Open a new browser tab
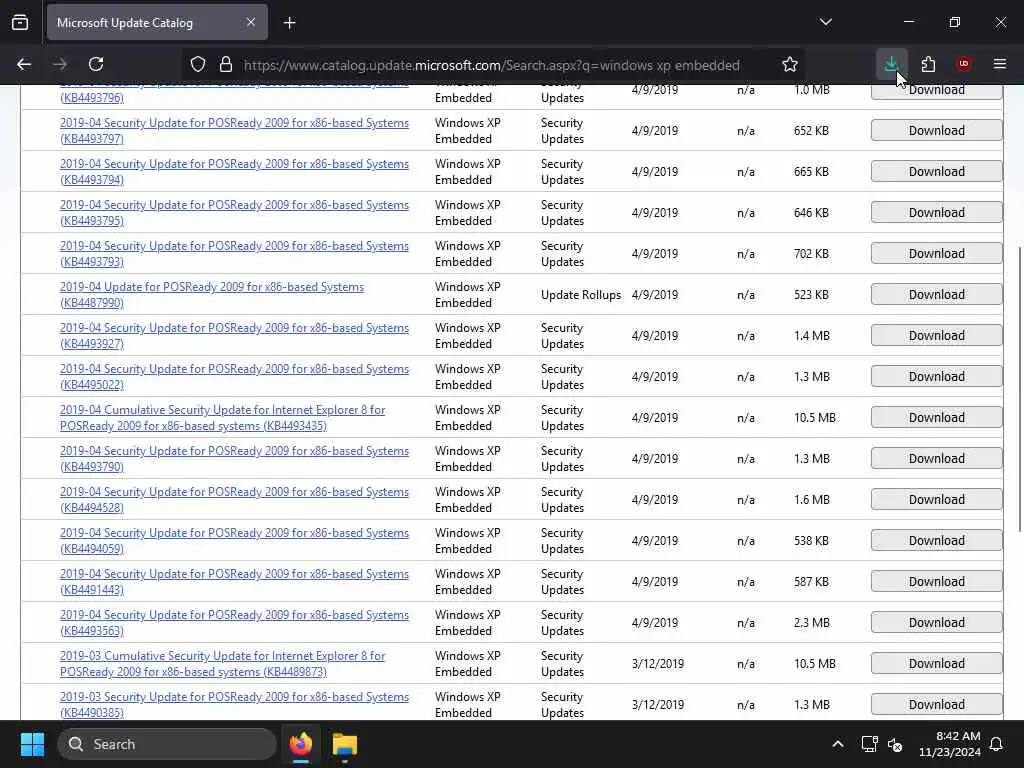 tap(289, 23)
